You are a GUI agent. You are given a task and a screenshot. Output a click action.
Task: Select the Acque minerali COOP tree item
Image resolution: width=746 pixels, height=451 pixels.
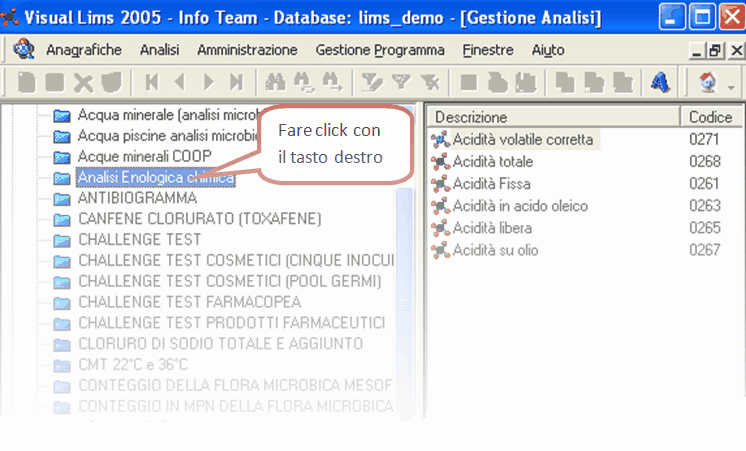pos(145,156)
